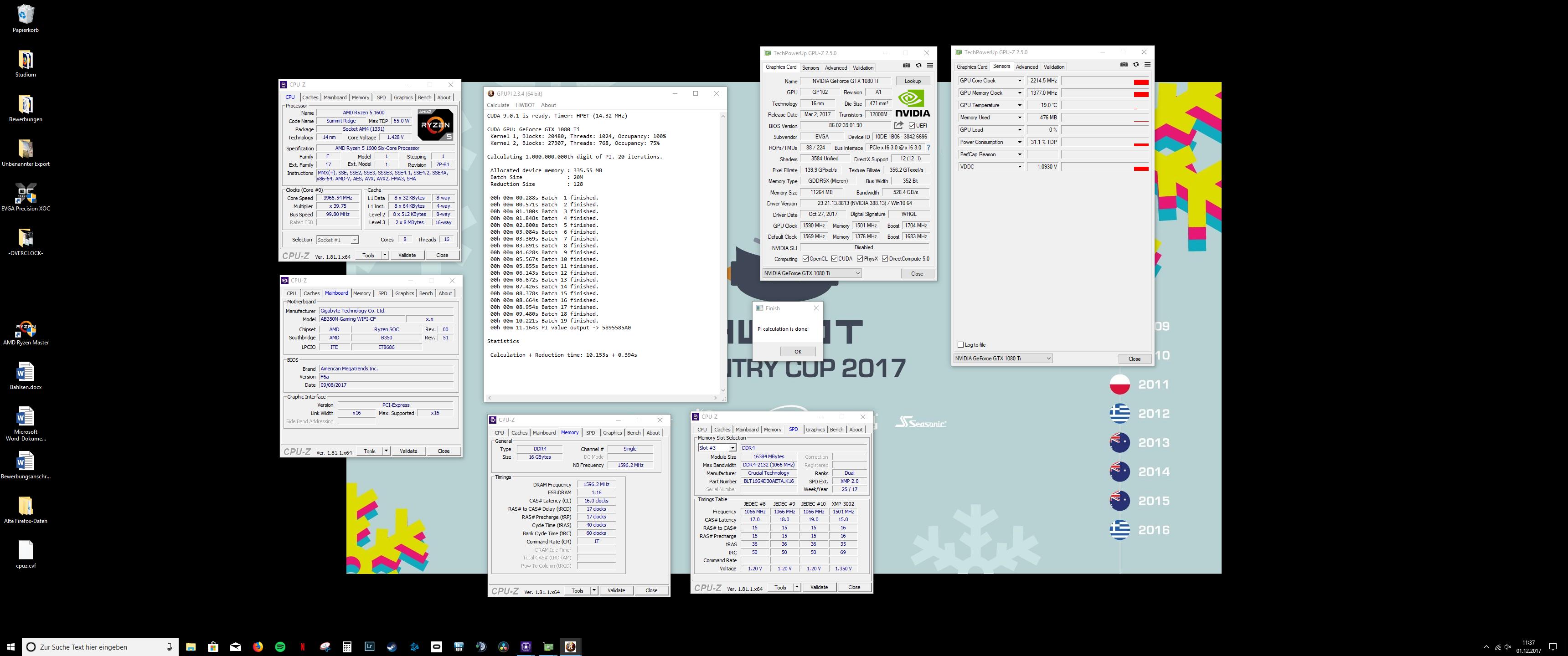Open the Slot #3 memory slot dropdown
The height and width of the screenshot is (656, 1568).
coord(732,448)
